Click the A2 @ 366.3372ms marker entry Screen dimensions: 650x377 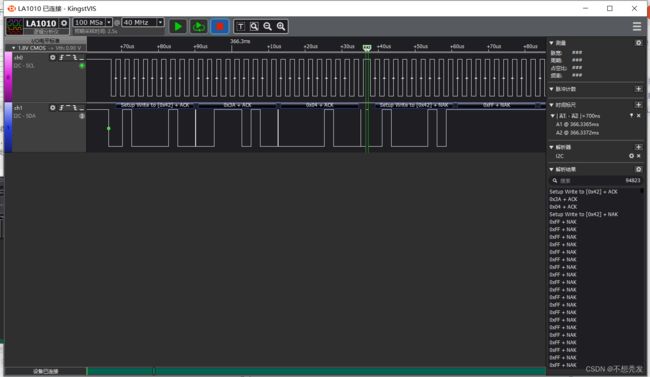coord(577,133)
